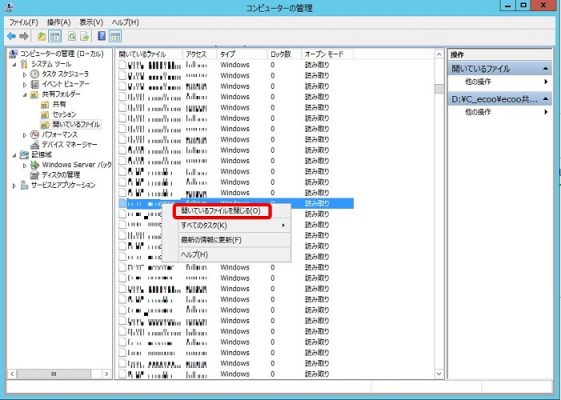This screenshot has width=561, height=400.
Task: Click the Forward arrow toolbar icon
Action: coord(24,36)
